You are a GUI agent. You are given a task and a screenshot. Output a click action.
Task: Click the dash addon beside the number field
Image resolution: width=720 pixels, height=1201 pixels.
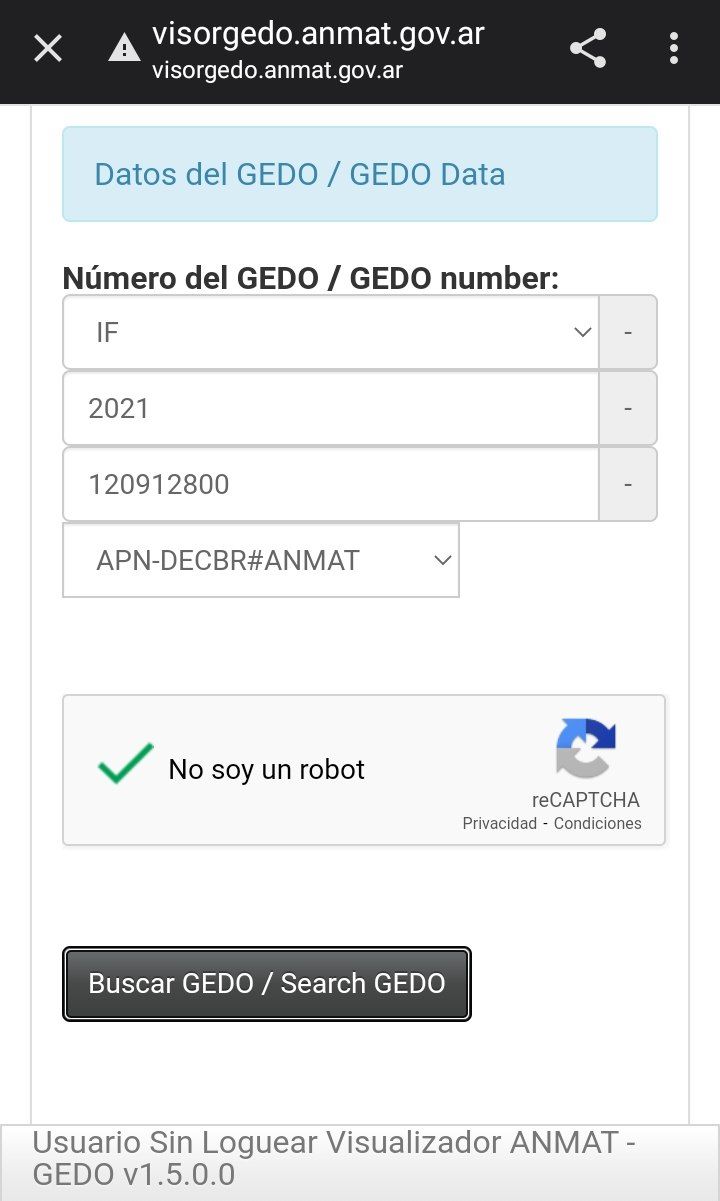628,484
